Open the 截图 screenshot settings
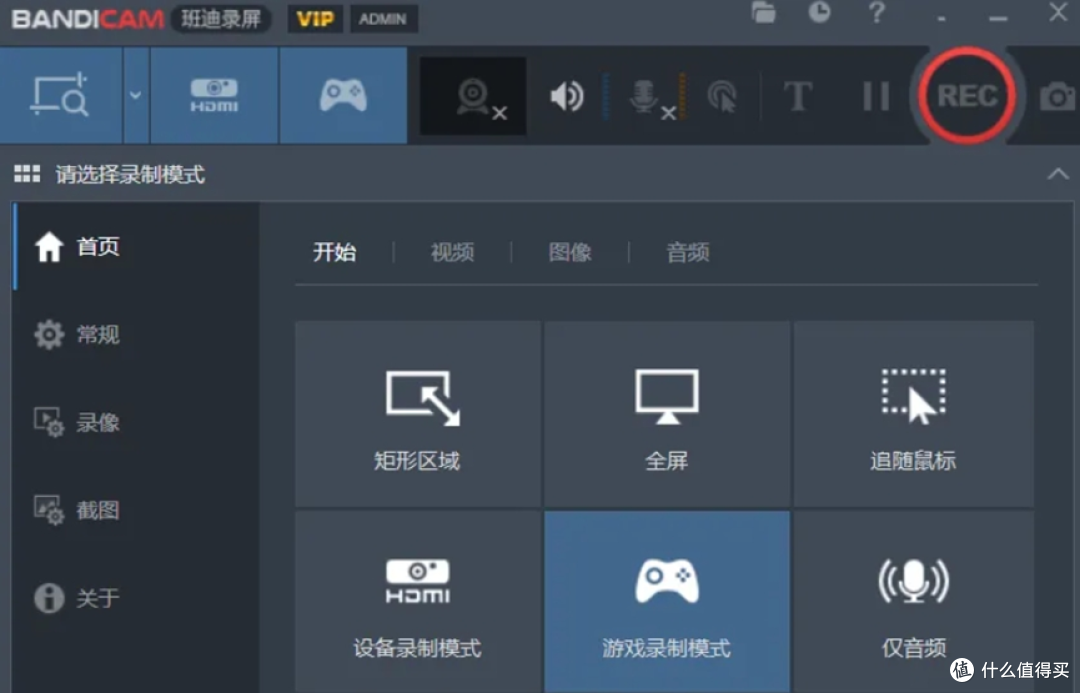This screenshot has height=693, width=1080. 136,510
